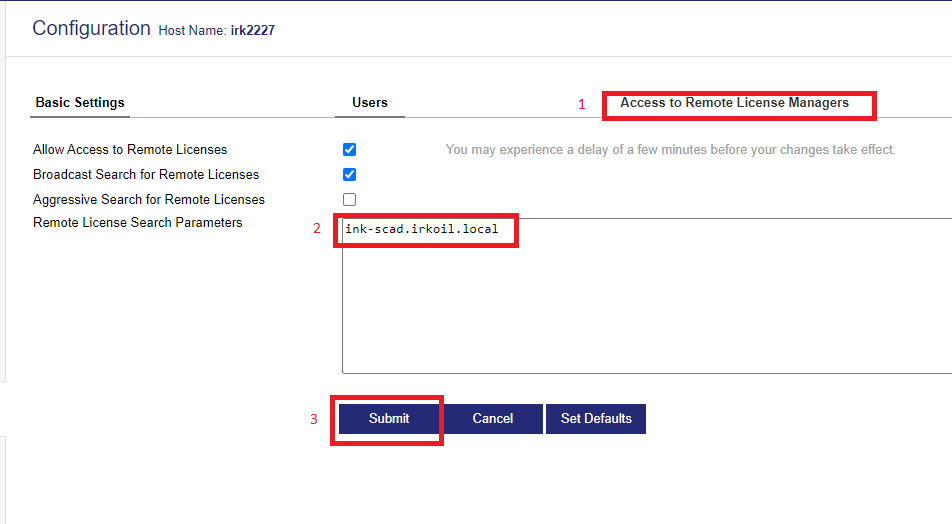Open the Basic Settings tab
The image size is (952, 524).
[80, 103]
